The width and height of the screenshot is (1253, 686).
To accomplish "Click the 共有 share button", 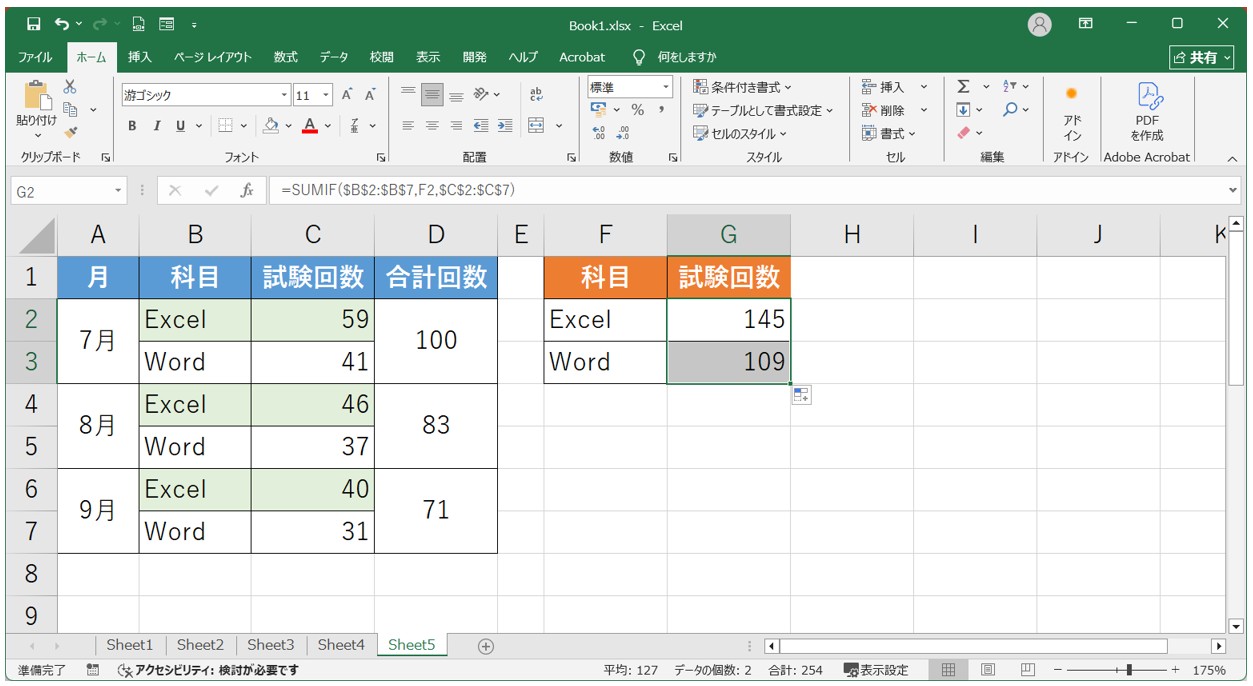I will [1202, 57].
